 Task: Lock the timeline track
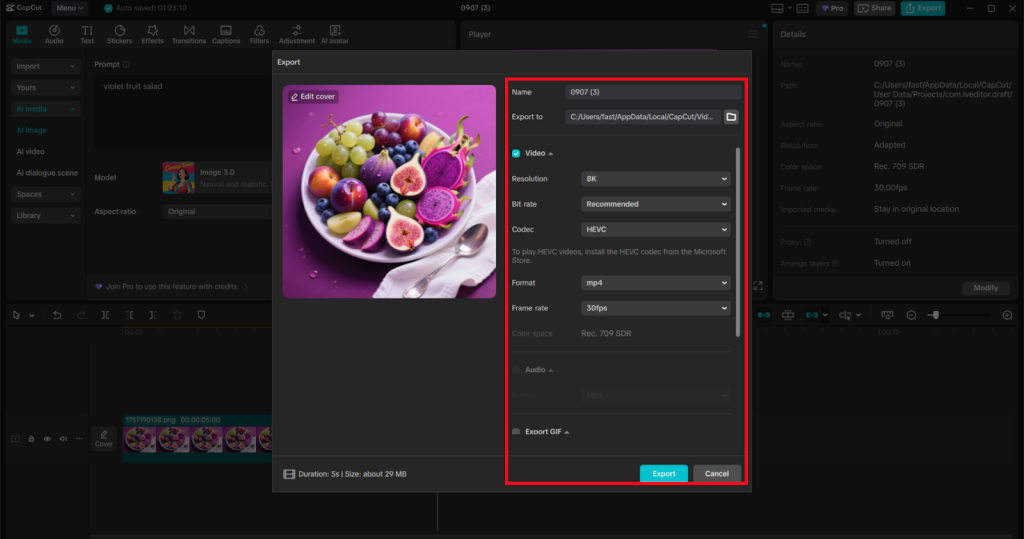pos(31,439)
